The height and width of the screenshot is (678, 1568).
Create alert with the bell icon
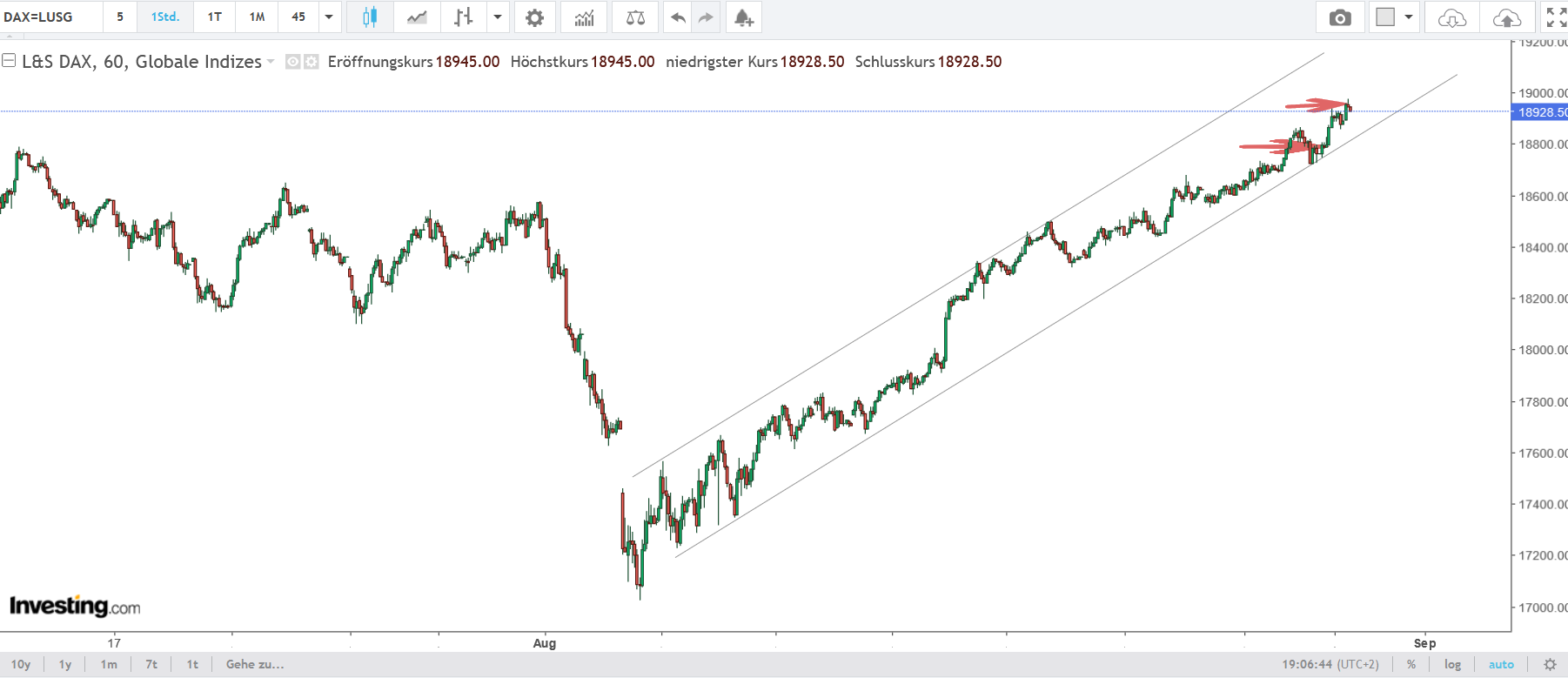tap(742, 17)
